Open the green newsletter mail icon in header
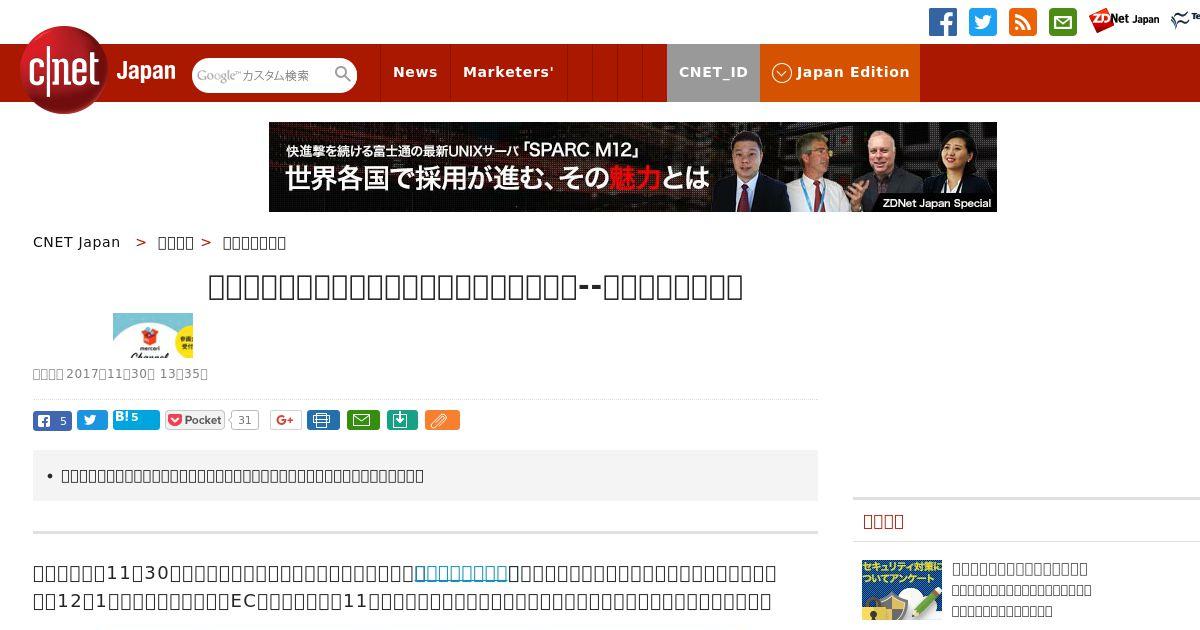 pyautogui.click(x=1063, y=22)
